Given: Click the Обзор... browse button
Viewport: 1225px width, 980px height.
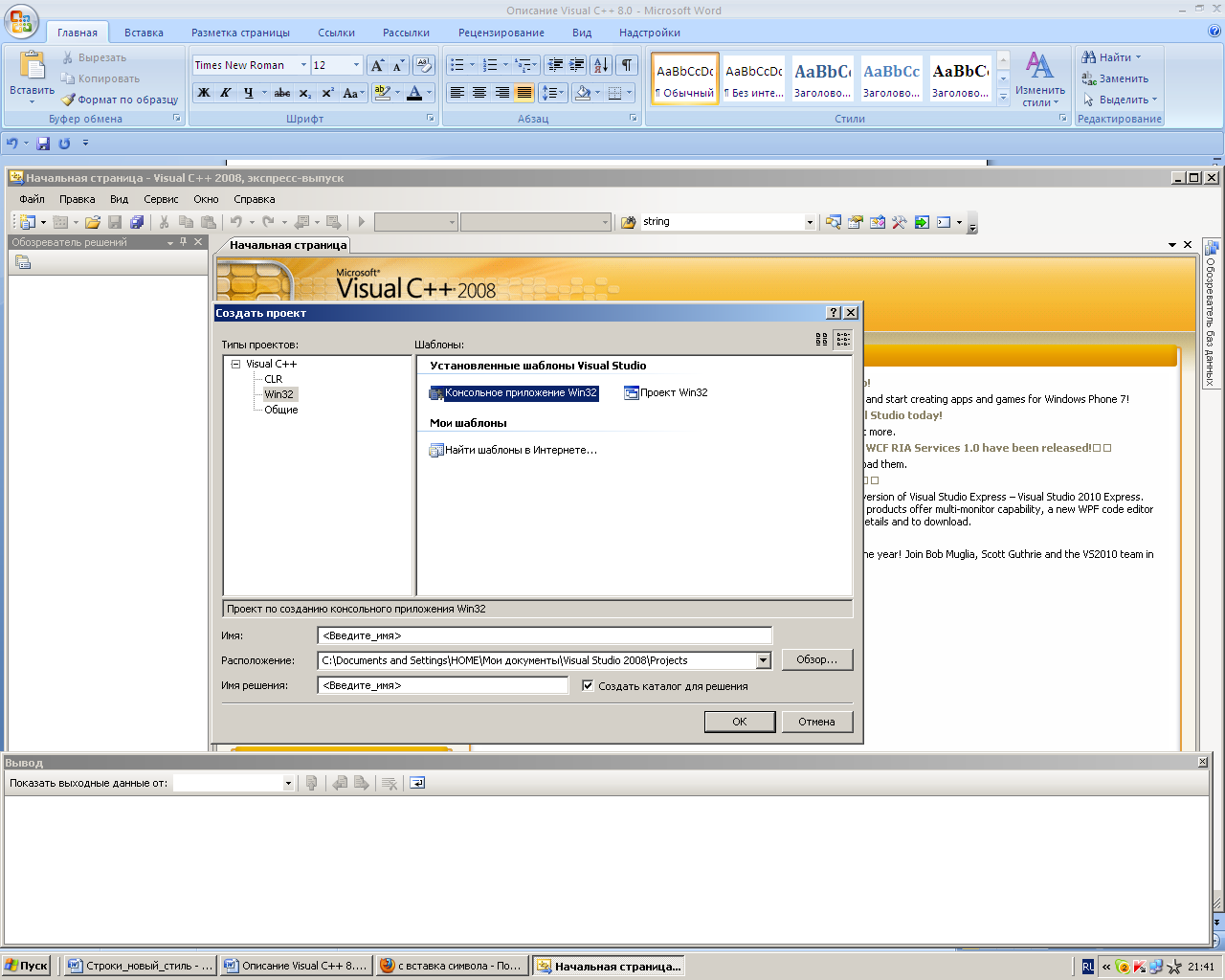Looking at the screenshot, I should tap(817, 660).
